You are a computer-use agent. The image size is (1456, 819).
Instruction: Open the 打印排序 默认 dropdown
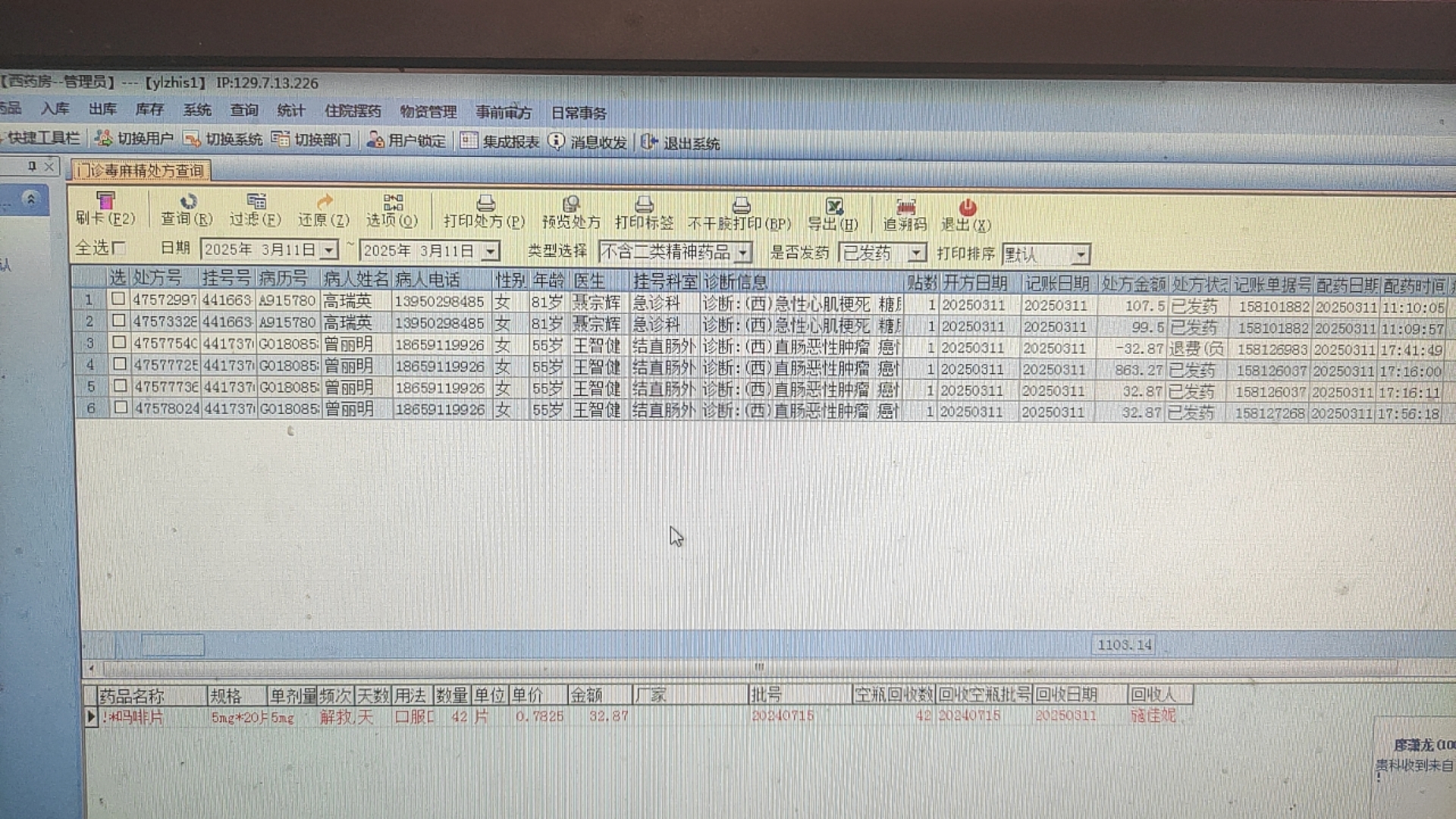click(1081, 255)
